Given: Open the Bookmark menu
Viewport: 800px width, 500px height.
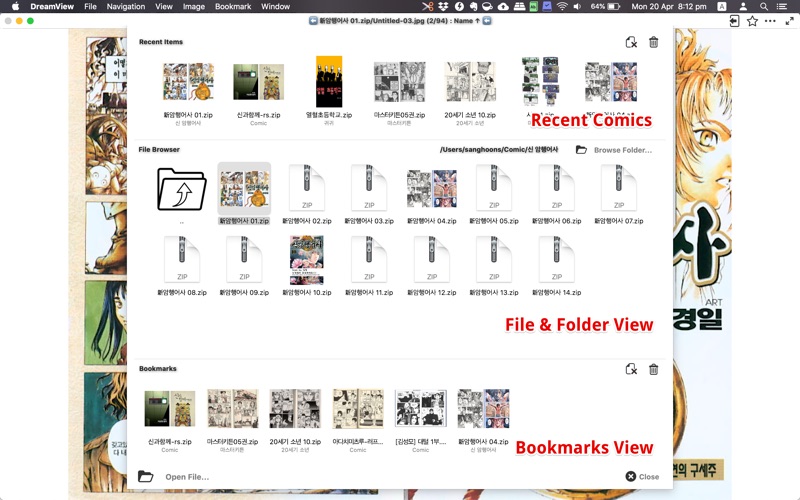Looking at the screenshot, I should 233,7.
